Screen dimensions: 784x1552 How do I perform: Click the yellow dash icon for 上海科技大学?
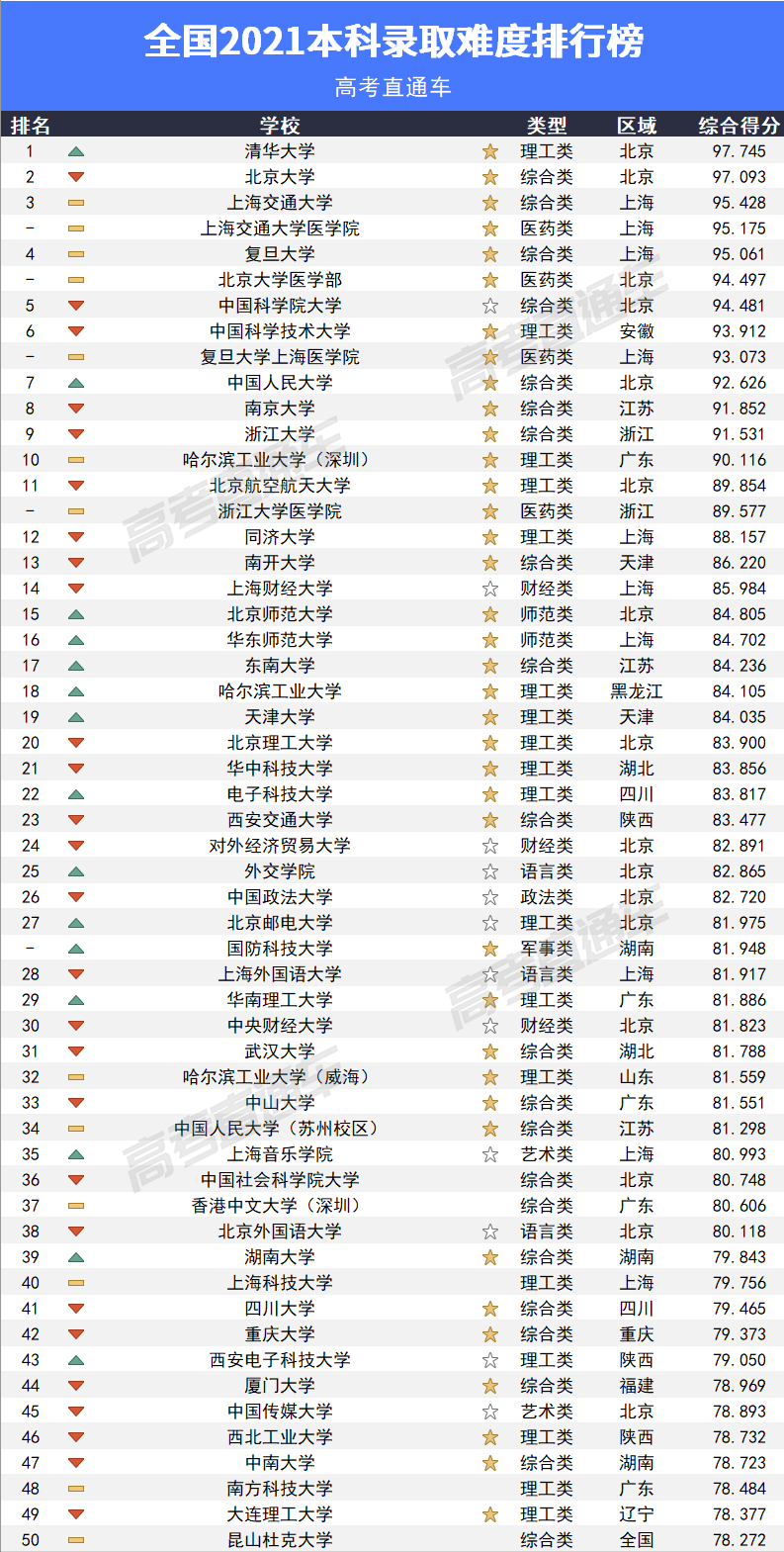point(76,1283)
